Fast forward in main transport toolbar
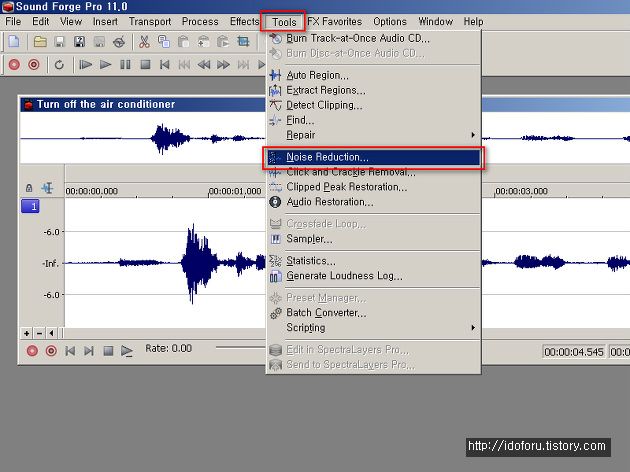The width and height of the screenshot is (630, 472). (223, 65)
